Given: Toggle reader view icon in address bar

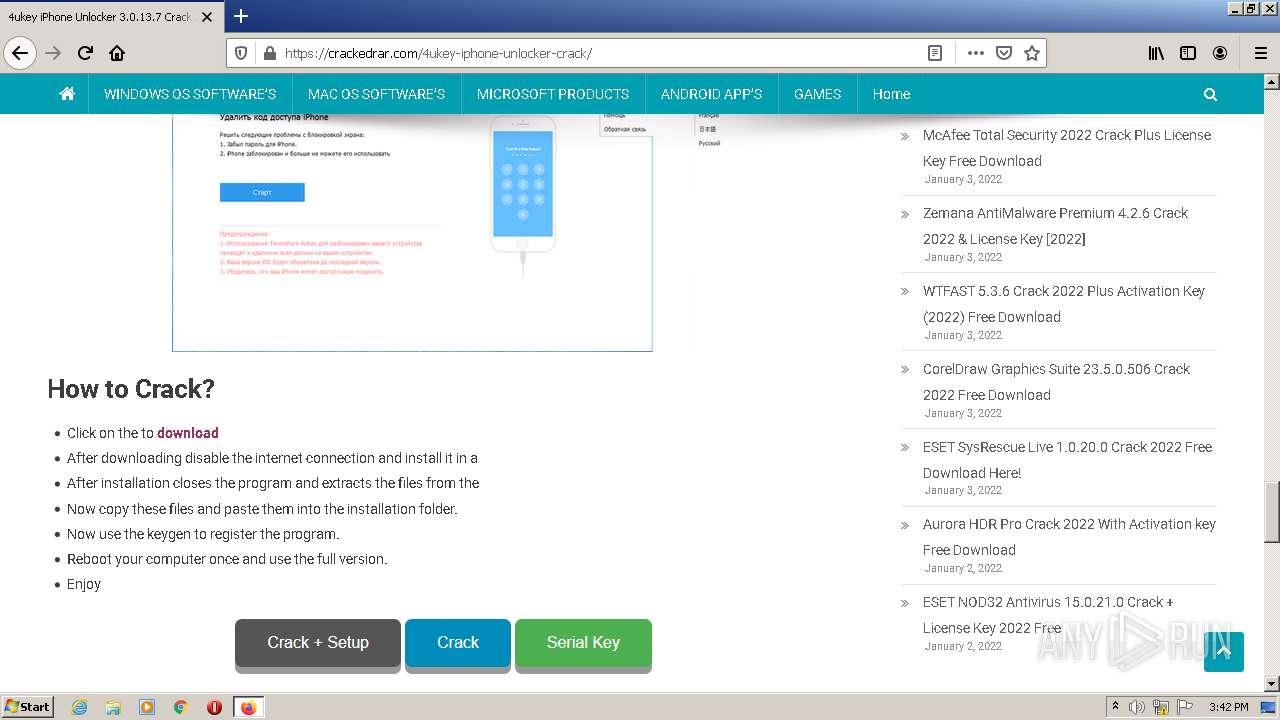Looking at the screenshot, I should pos(935,53).
